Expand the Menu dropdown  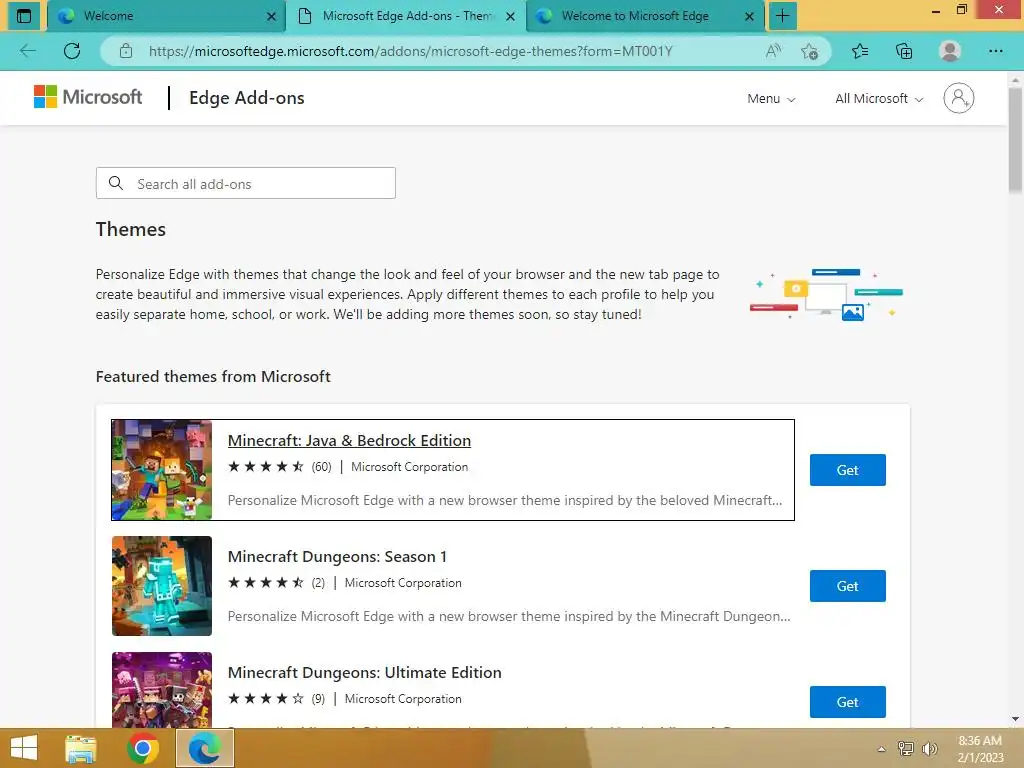[x=771, y=99]
